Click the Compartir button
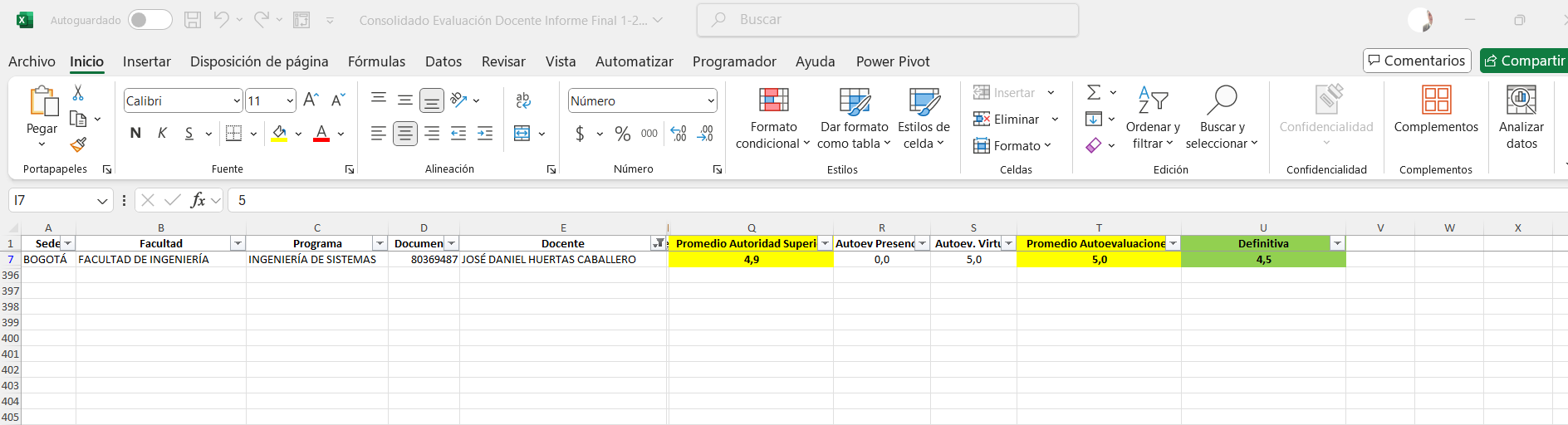 pos(1524,61)
